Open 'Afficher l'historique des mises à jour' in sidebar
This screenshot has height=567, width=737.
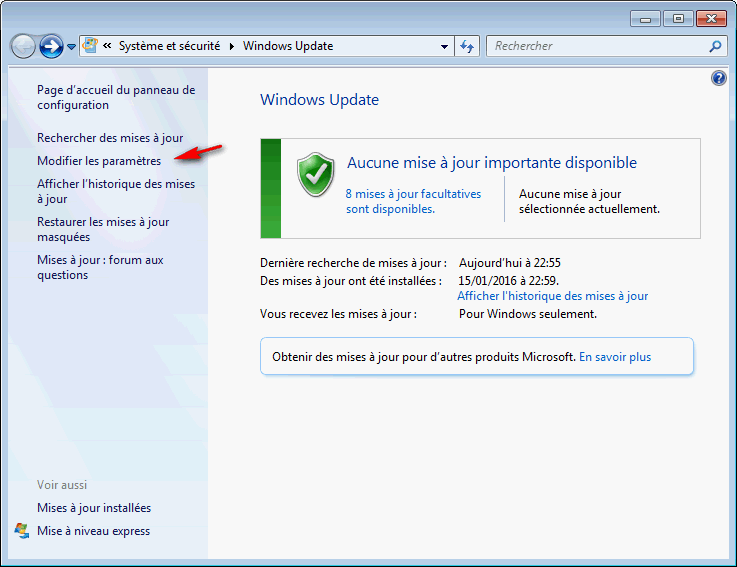pos(116,191)
